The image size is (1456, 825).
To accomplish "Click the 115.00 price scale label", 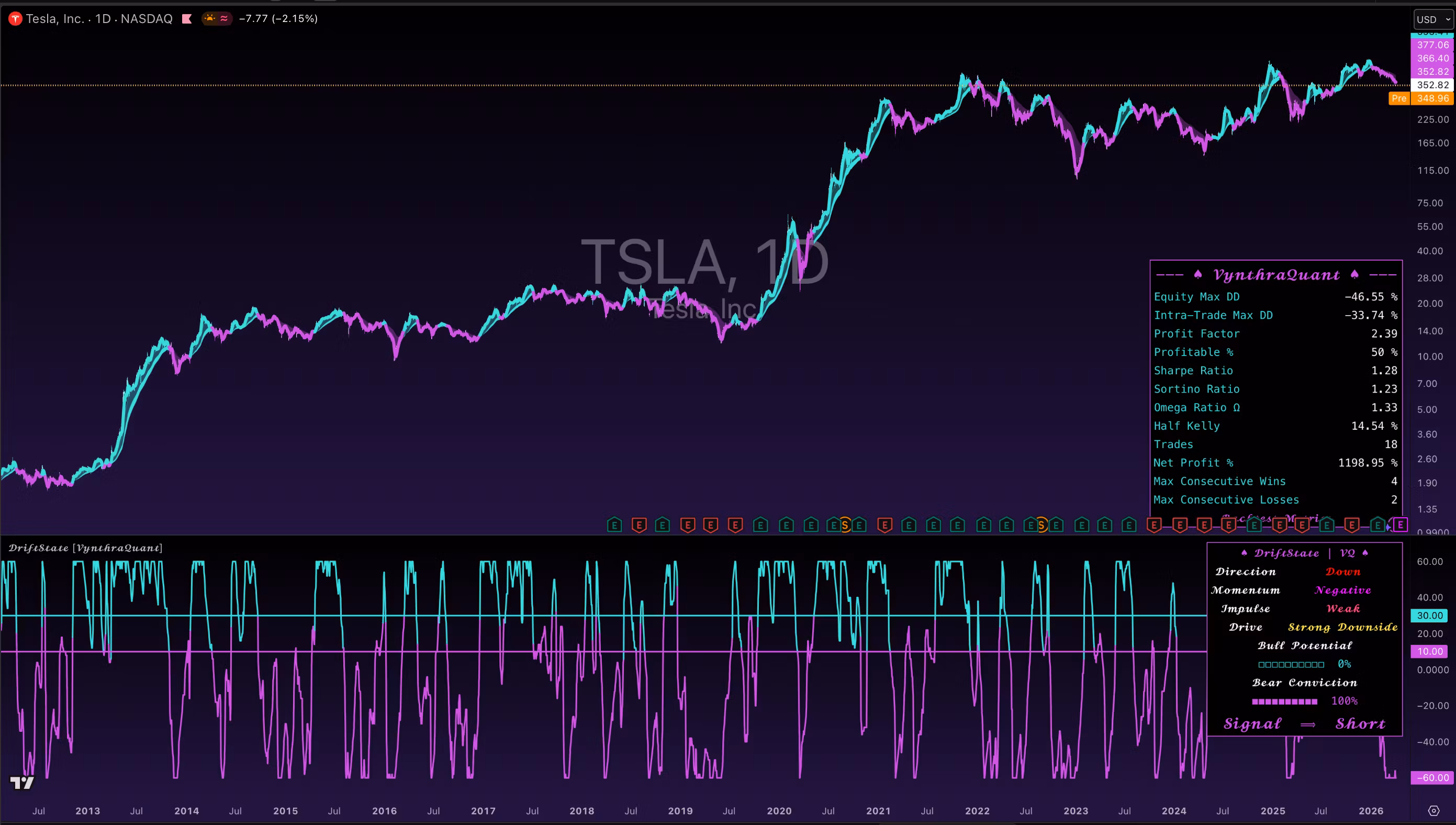I will pyautogui.click(x=1433, y=171).
